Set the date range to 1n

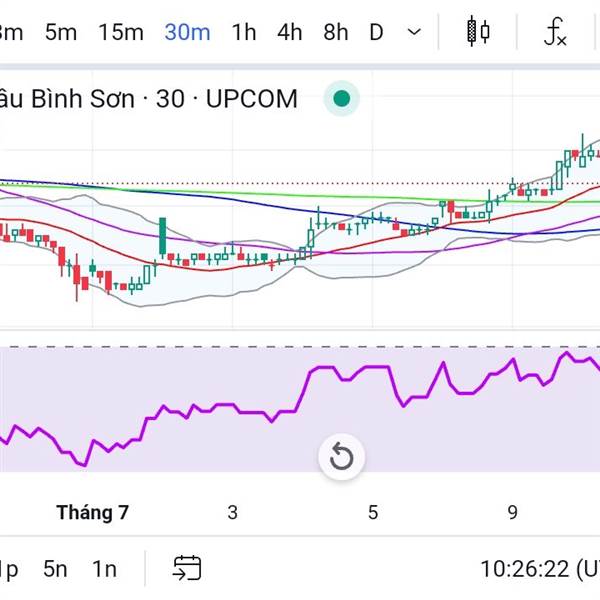pos(104,569)
